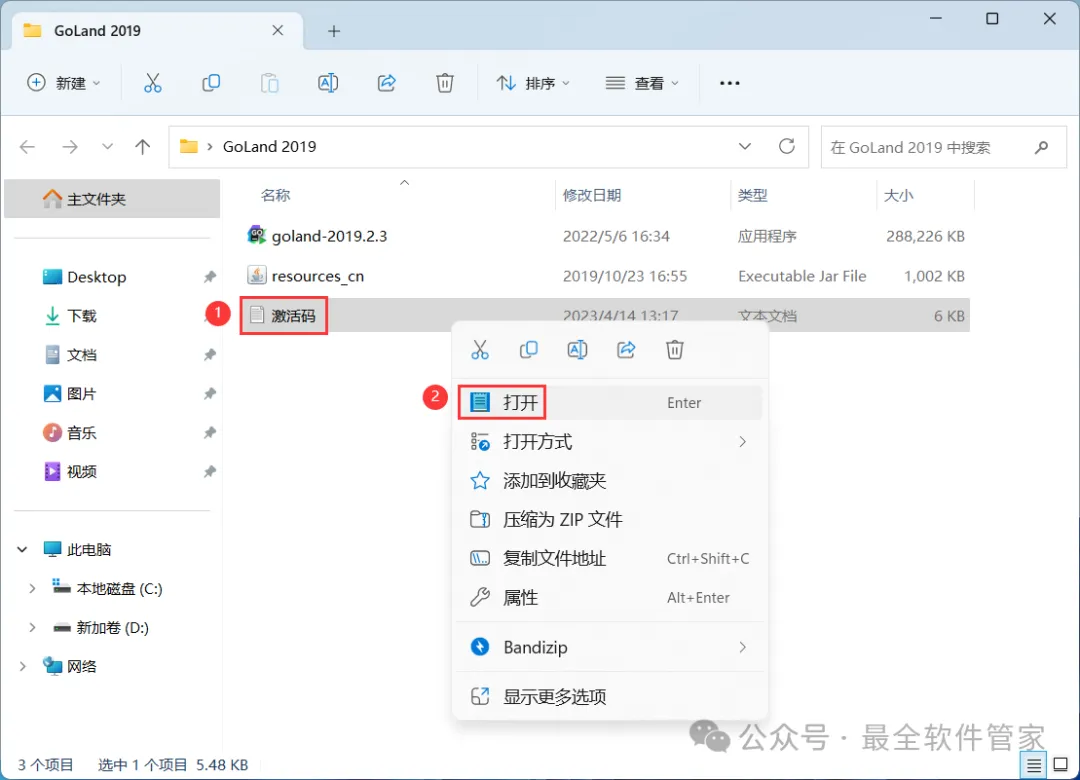The height and width of the screenshot is (780, 1080).
Task: Click the toolbar Copy icon
Action: (211, 83)
